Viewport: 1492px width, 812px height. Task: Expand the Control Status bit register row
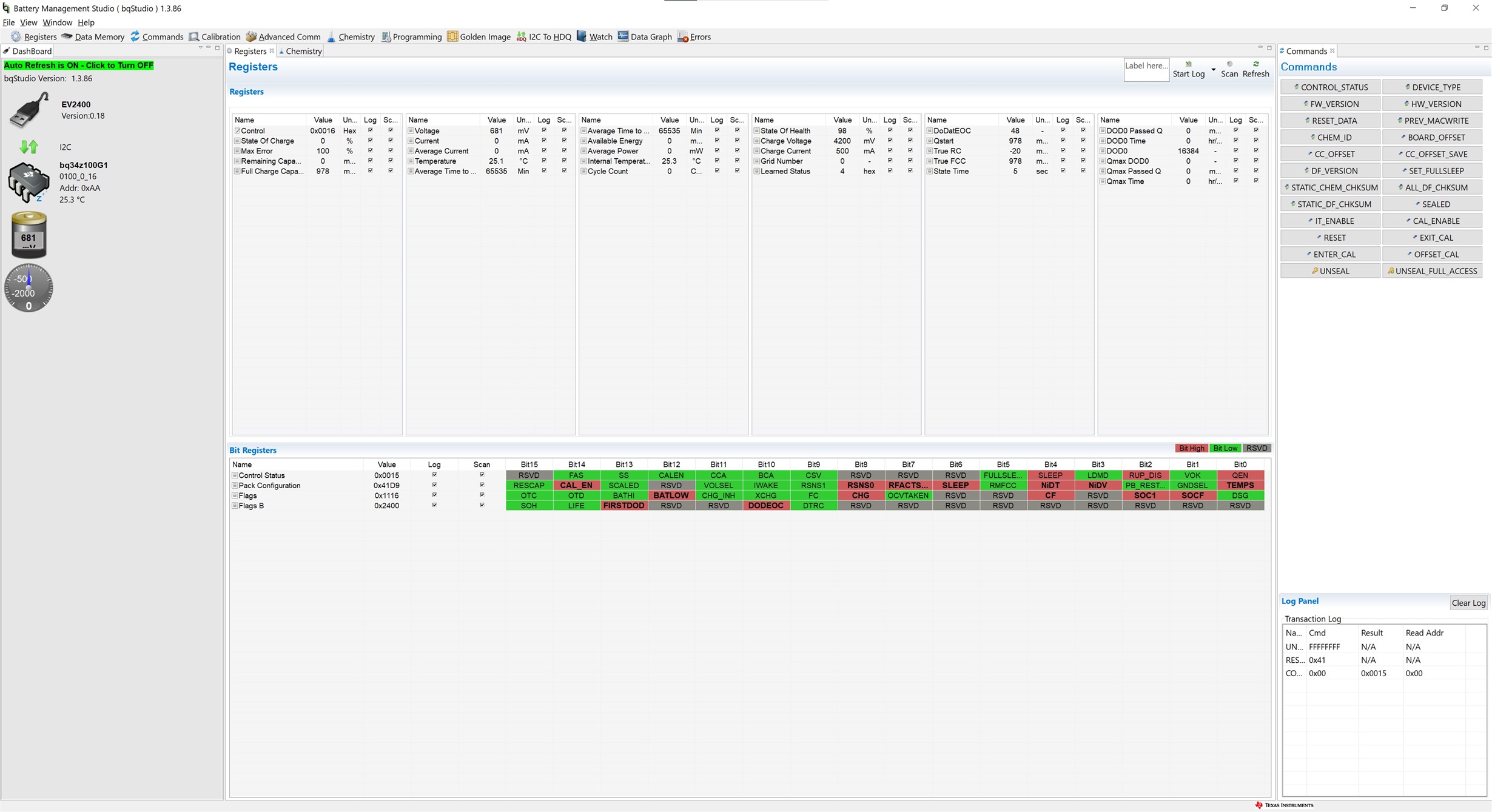click(x=235, y=475)
